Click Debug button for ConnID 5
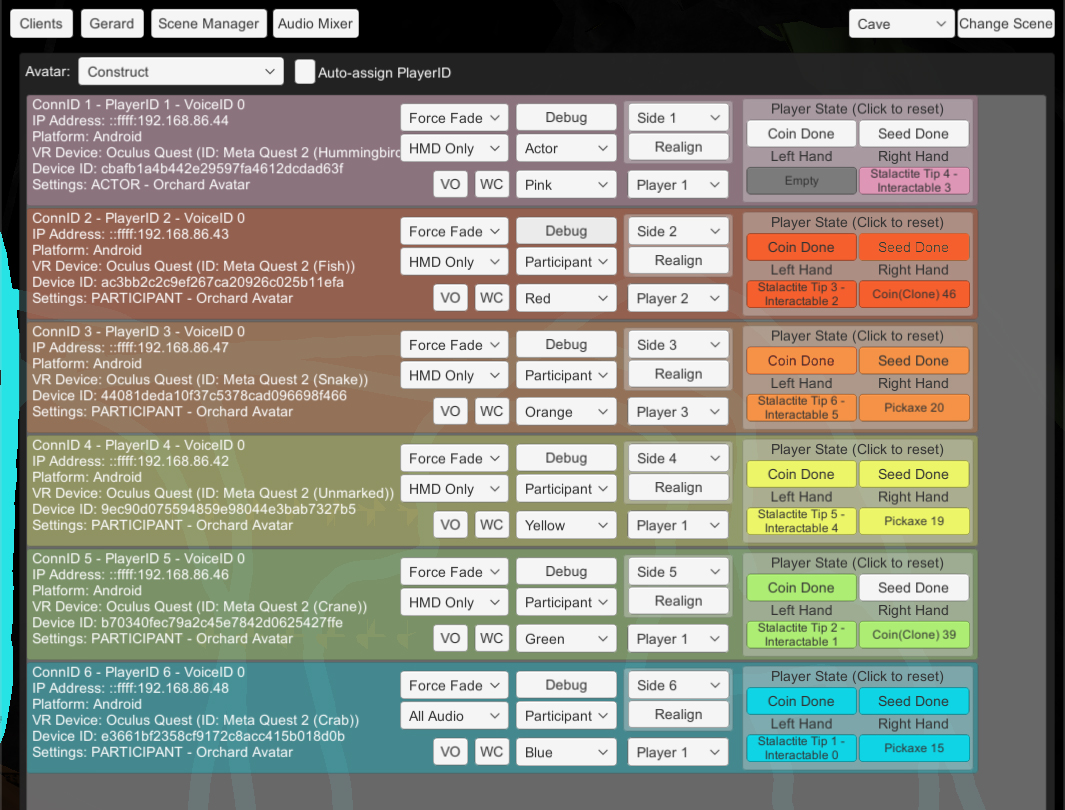The width and height of the screenshot is (1065, 810). pos(566,570)
